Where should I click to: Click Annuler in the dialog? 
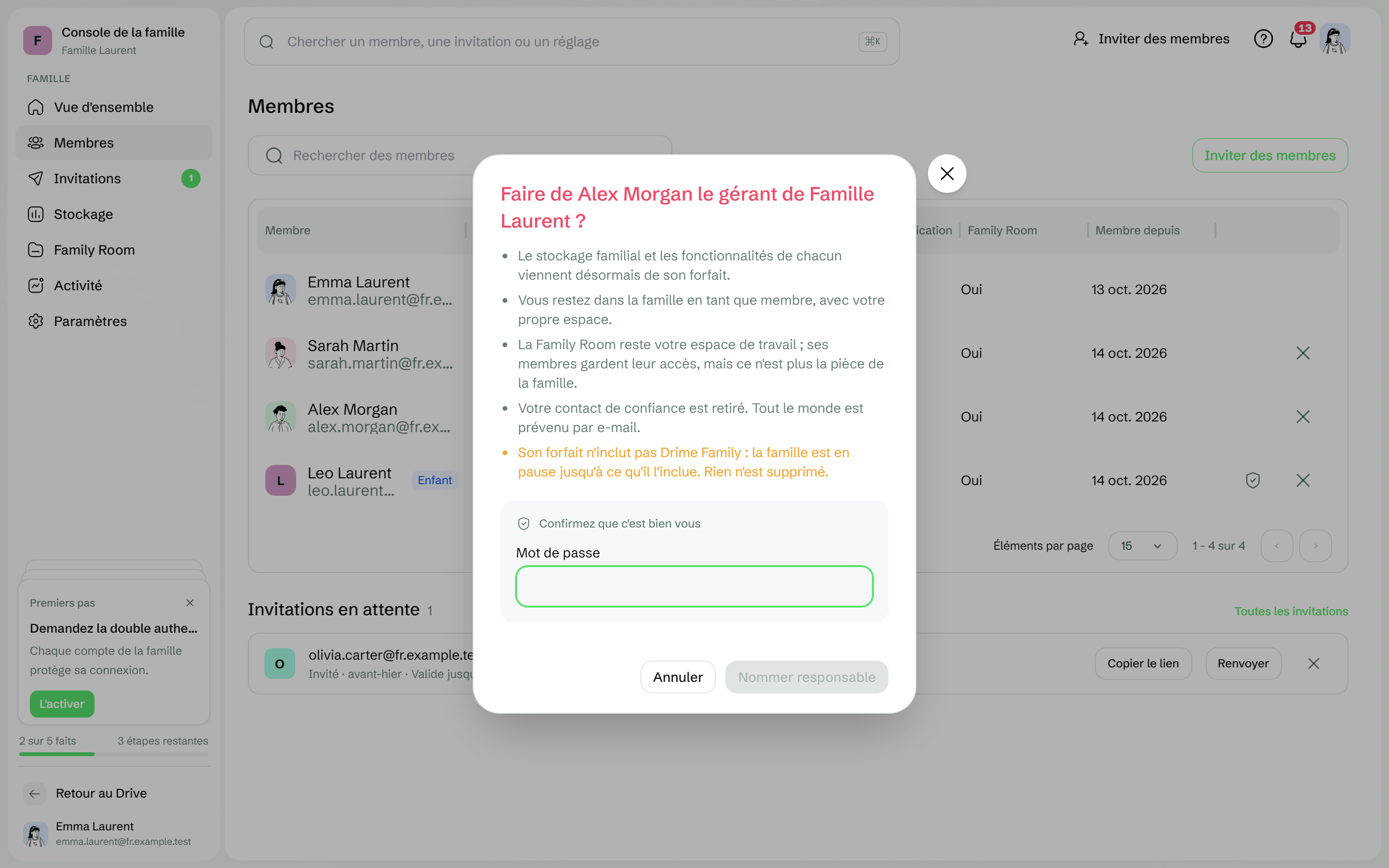tap(678, 678)
